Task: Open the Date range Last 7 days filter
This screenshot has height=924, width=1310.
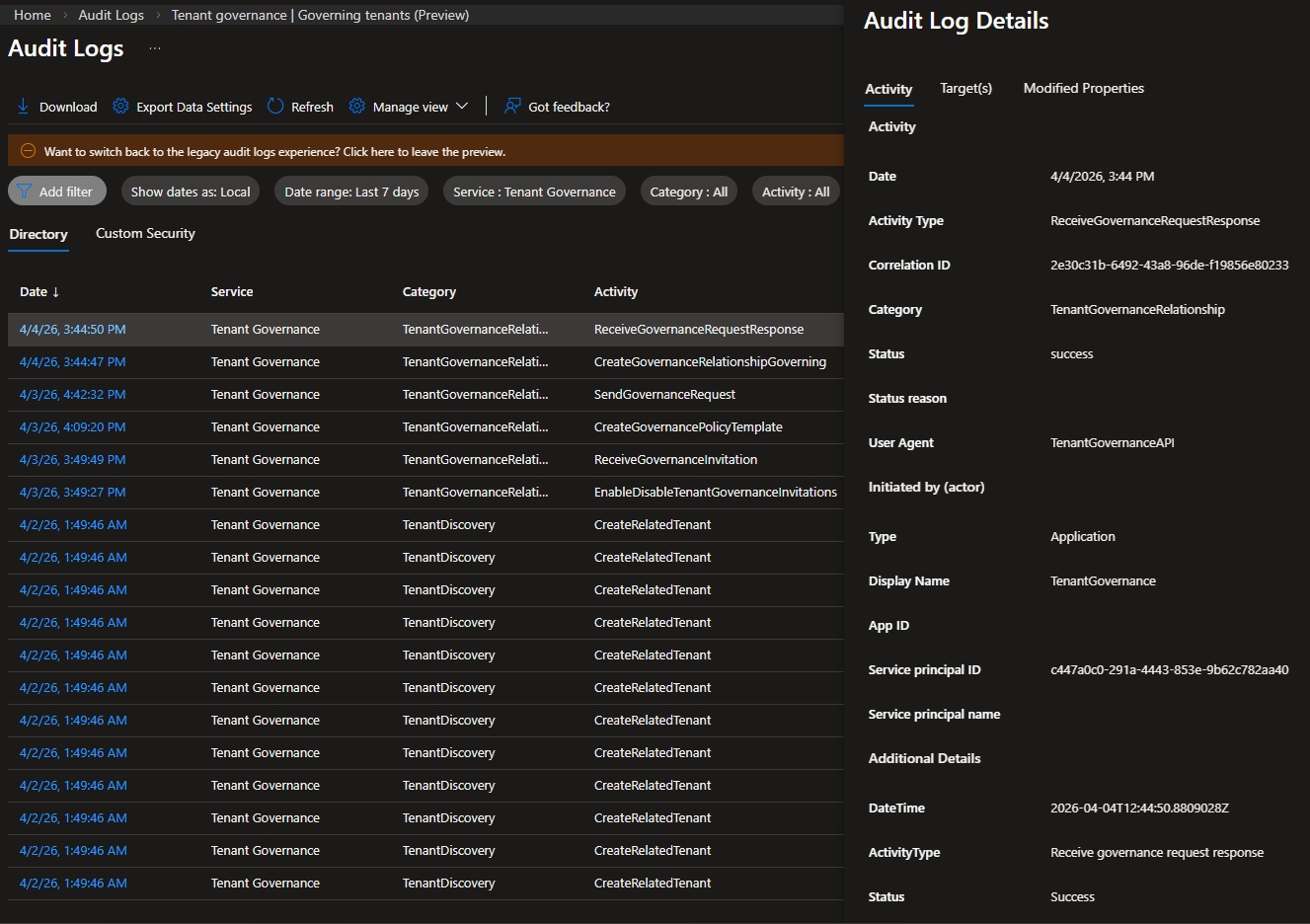Action: pyautogui.click(x=351, y=192)
